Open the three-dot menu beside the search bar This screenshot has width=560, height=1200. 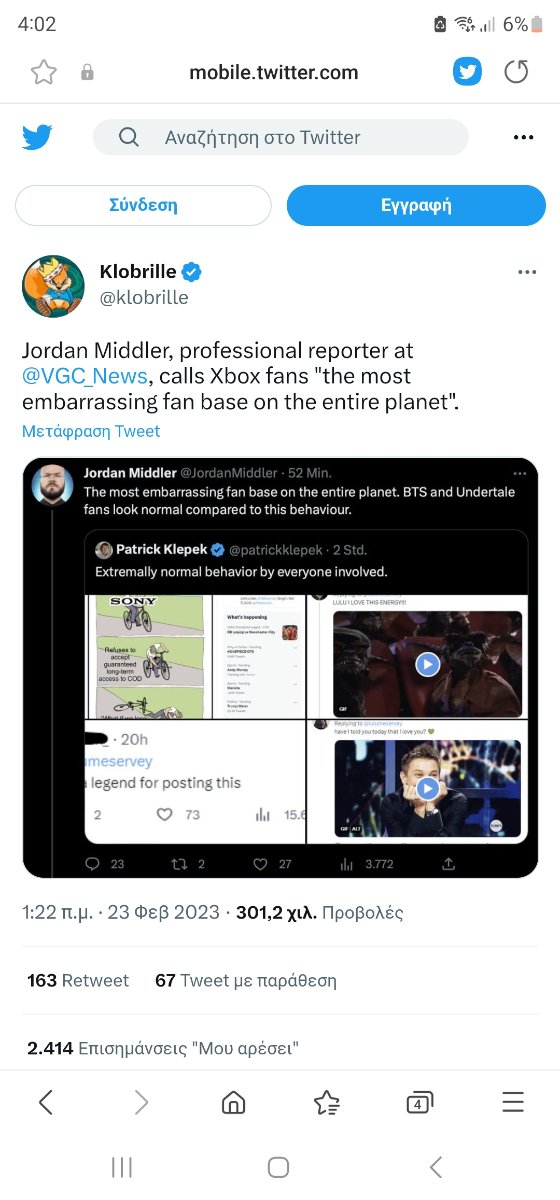point(523,137)
